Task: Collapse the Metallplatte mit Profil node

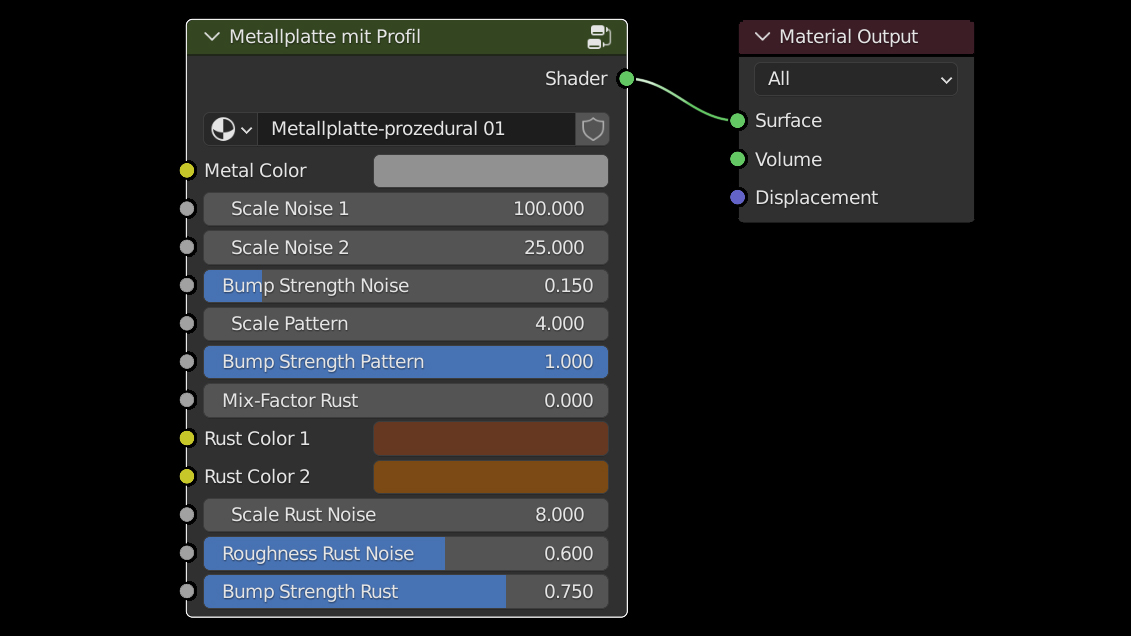Action: pos(211,37)
